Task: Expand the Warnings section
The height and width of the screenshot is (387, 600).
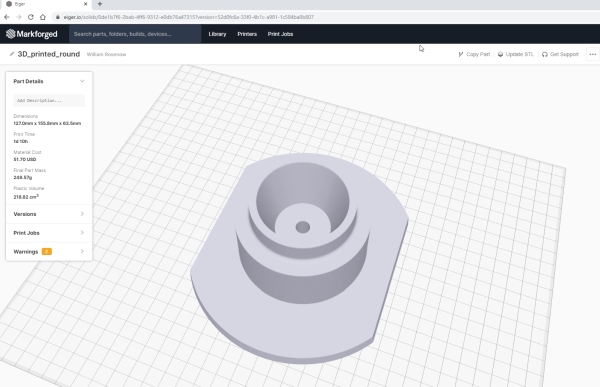Action: tap(49, 251)
